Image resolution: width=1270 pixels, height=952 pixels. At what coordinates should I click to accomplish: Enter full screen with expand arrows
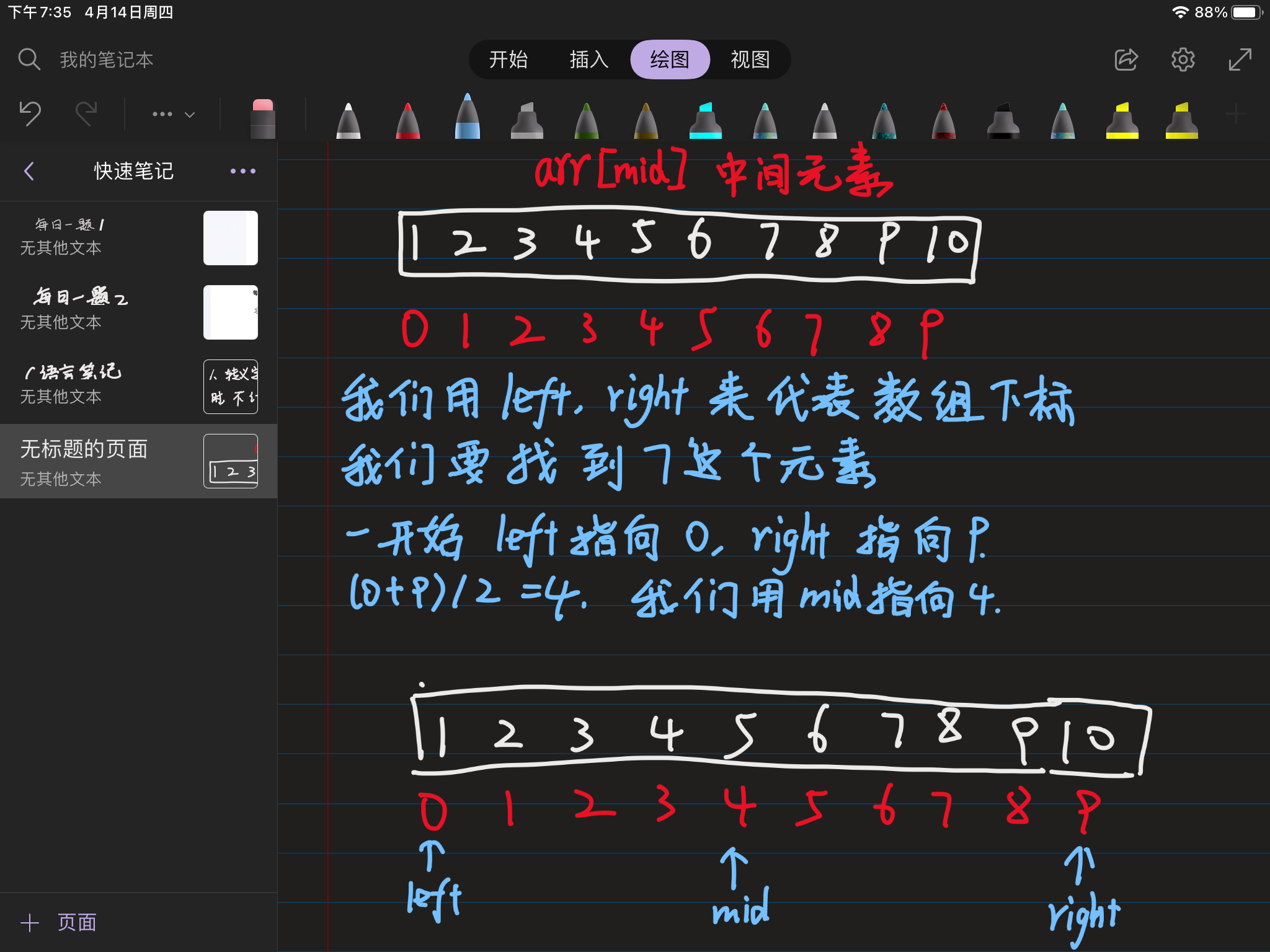pyautogui.click(x=1240, y=59)
